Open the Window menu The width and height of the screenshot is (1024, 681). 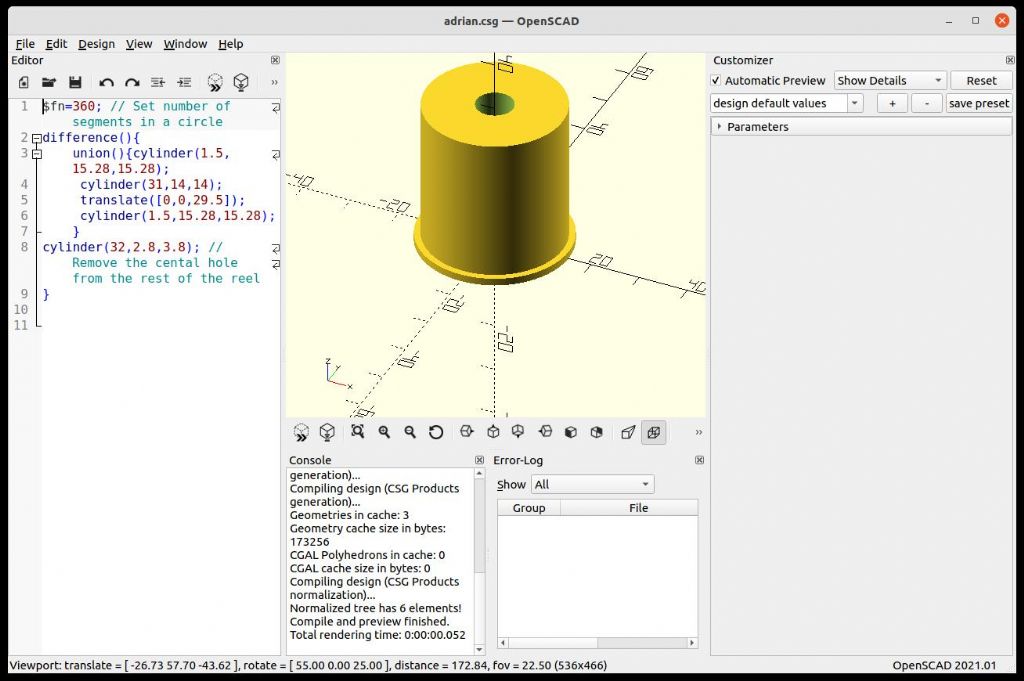[185, 44]
